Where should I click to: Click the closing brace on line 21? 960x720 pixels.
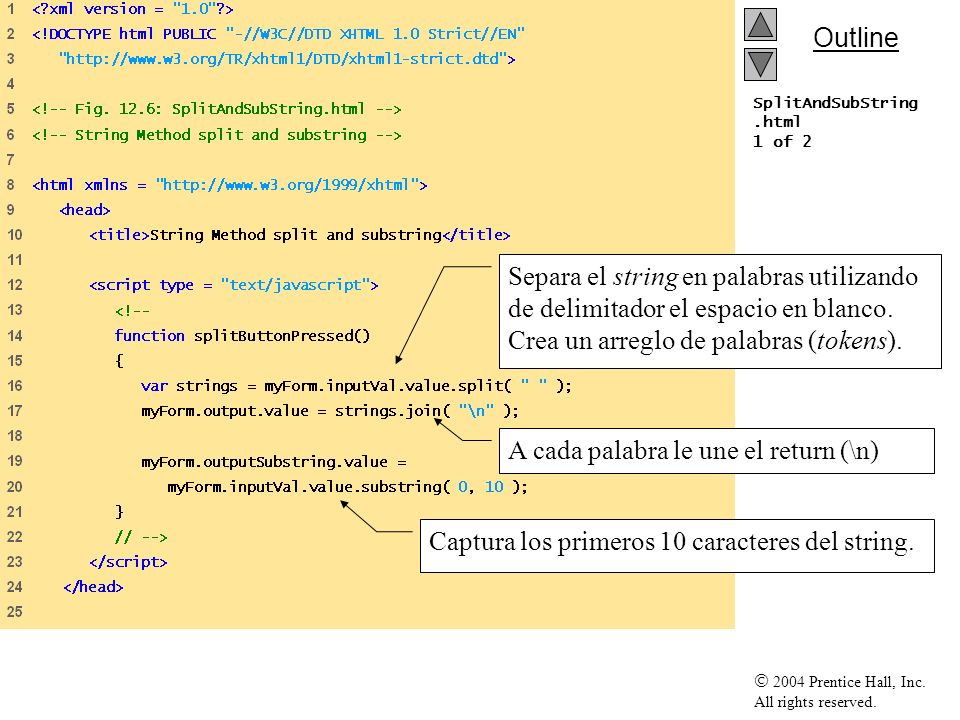click(x=119, y=511)
